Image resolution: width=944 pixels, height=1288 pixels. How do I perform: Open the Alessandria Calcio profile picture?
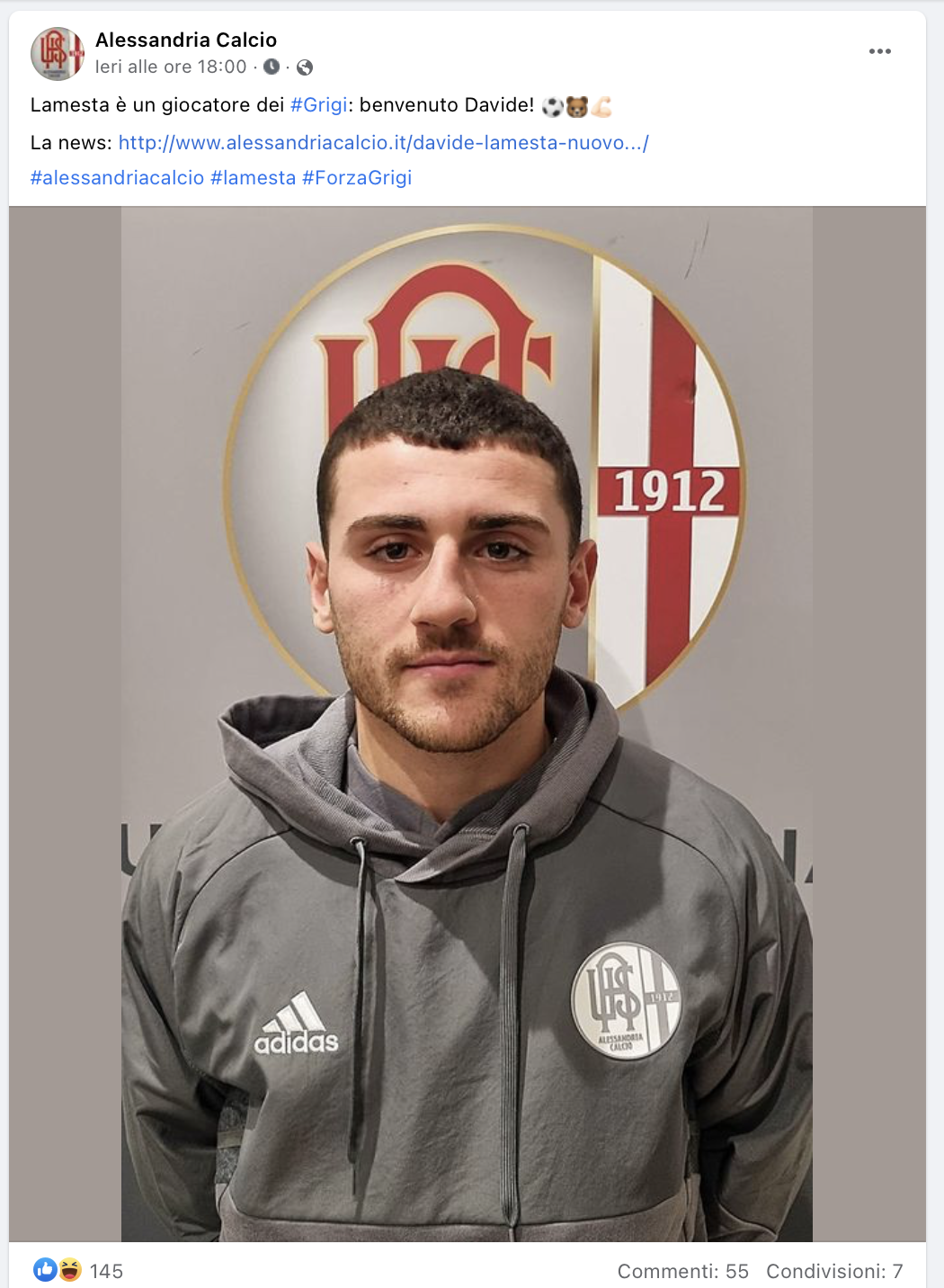pyautogui.click(x=57, y=54)
